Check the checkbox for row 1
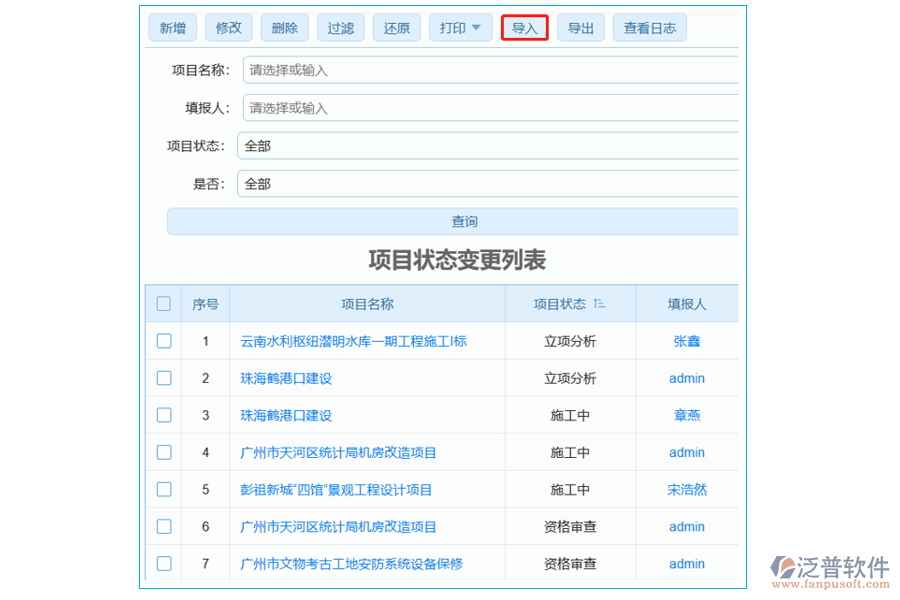The width and height of the screenshot is (900, 600). click(163, 340)
